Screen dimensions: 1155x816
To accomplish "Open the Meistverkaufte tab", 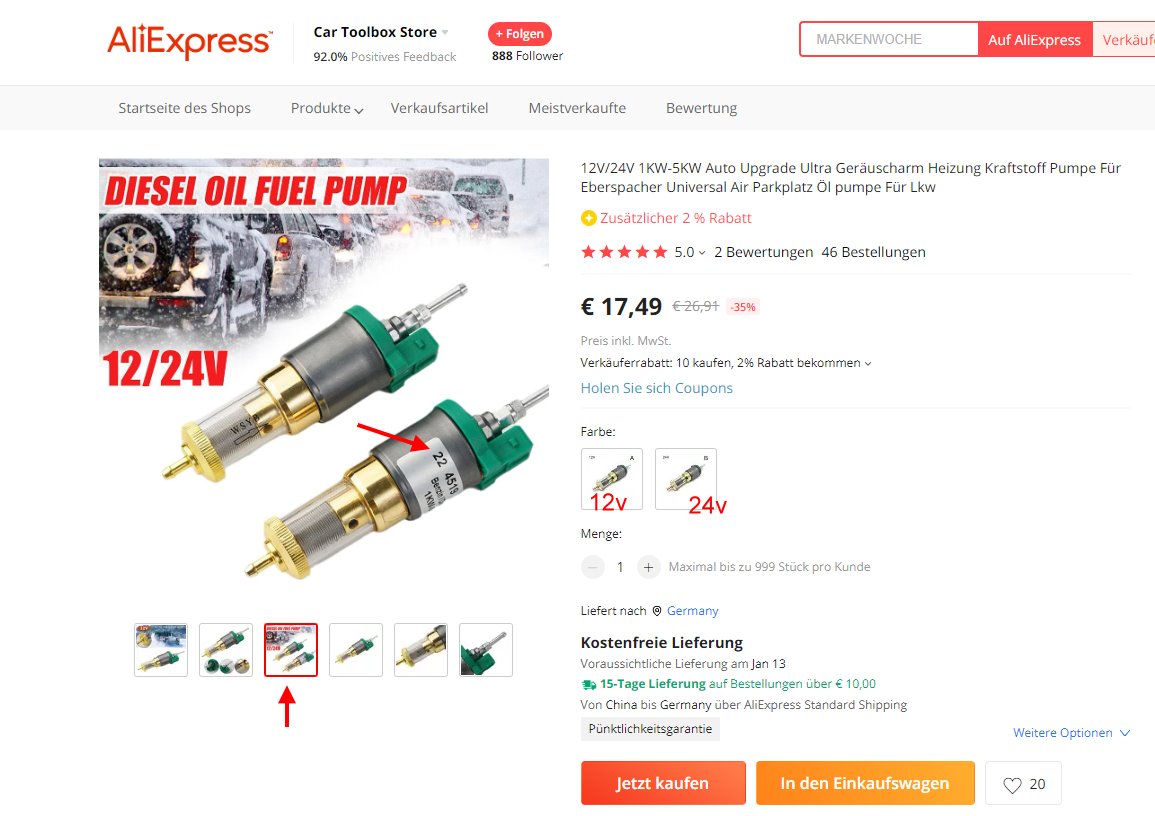I will (577, 108).
